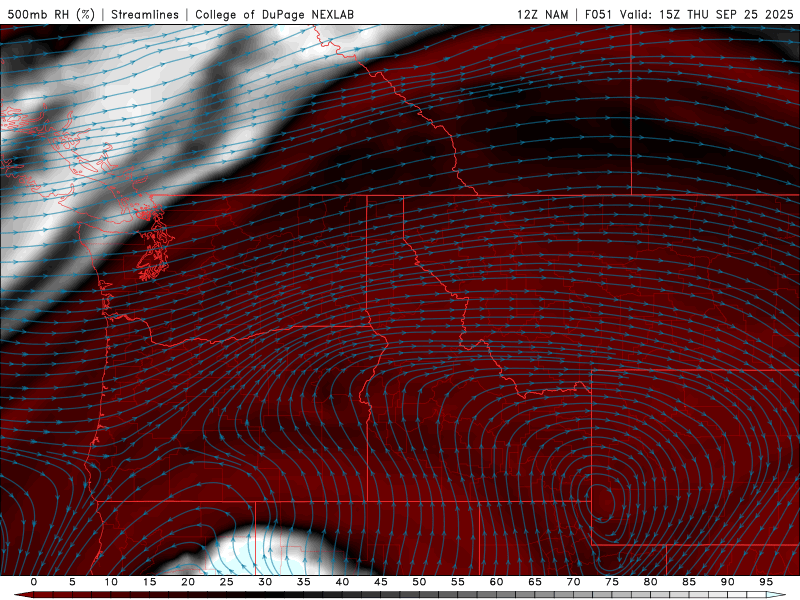The width and height of the screenshot is (800, 600).
Task: Click the '60' value on the color scale
Action: (496, 582)
